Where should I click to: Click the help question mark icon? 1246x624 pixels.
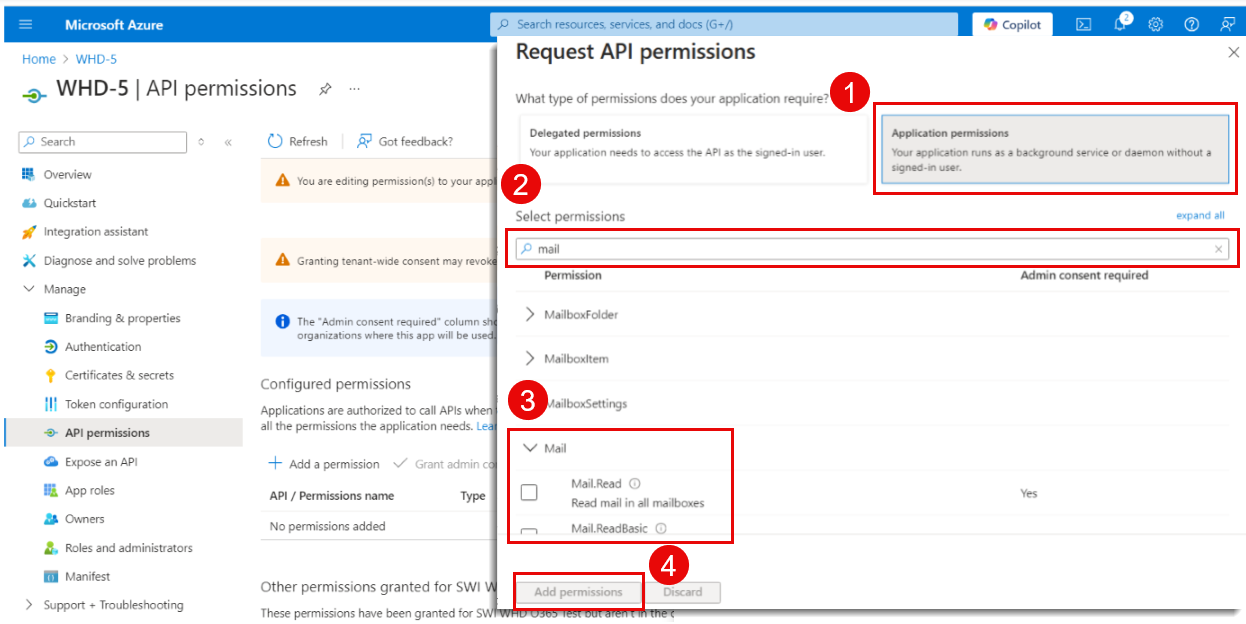click(x=1191, y=24)
